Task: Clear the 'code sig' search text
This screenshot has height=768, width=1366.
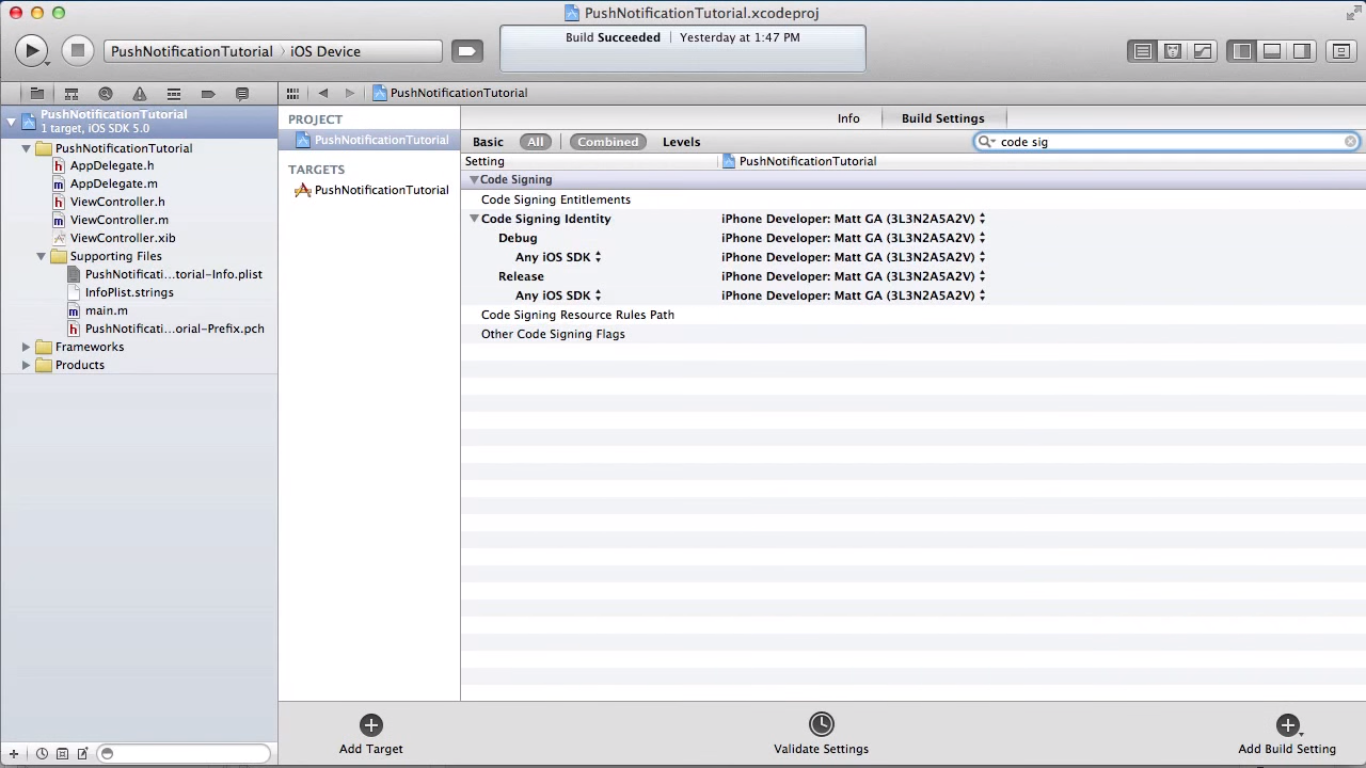Action: tap(1350, 142)
